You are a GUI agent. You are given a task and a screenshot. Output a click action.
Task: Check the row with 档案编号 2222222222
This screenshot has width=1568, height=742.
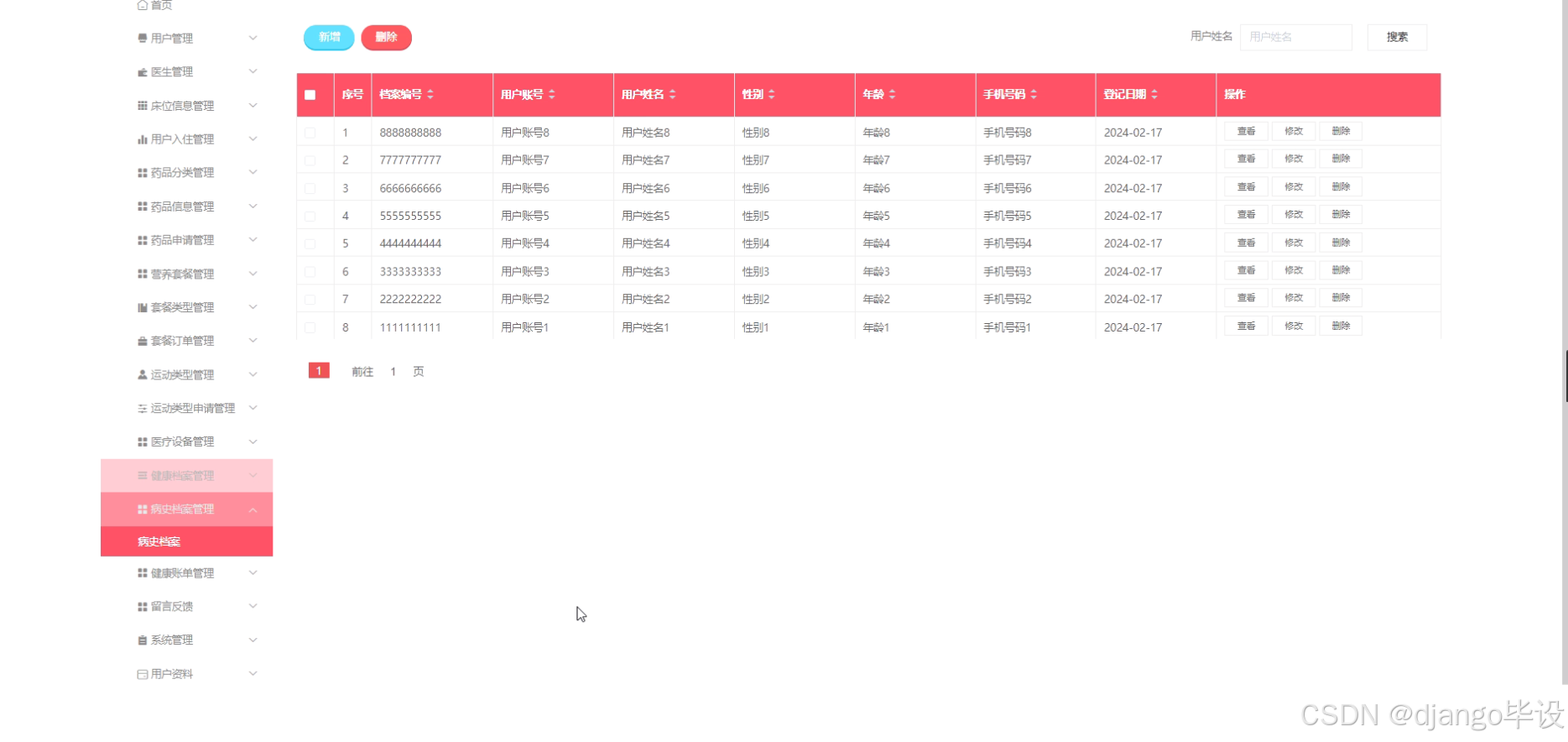click(310, 299)
